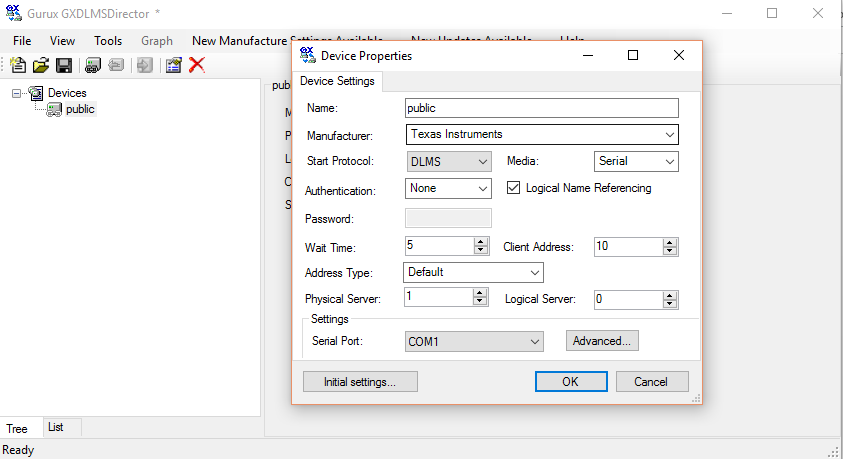The height and width of the screenshot is (459, 843).
Task: Click the Open folder toolbar icon
Action: pos(41,65)
